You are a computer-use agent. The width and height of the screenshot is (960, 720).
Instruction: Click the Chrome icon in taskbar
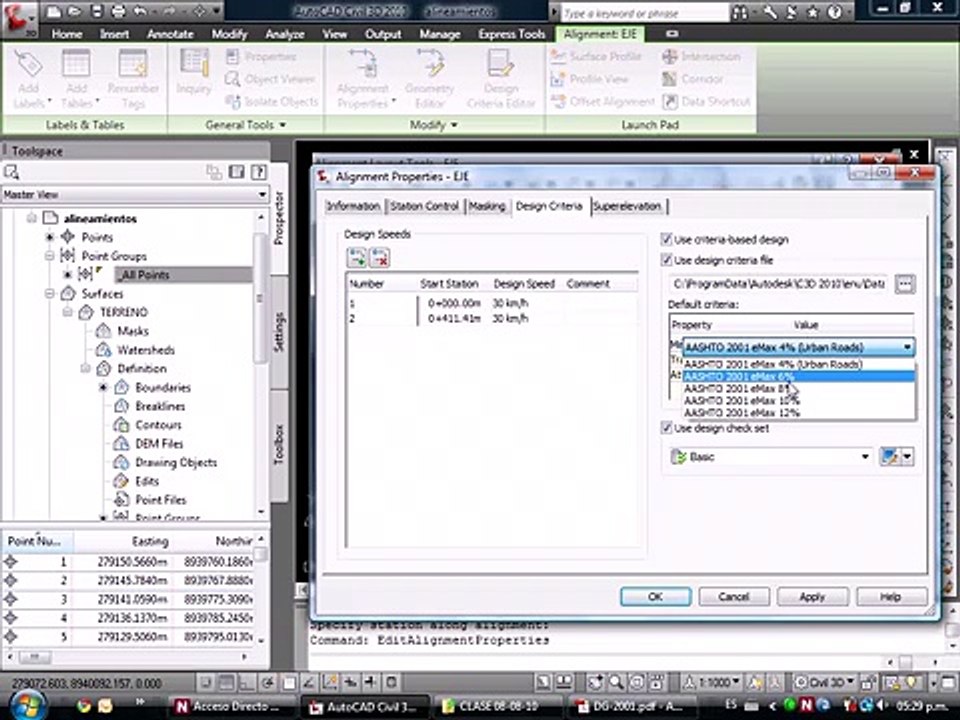(83, 706)
